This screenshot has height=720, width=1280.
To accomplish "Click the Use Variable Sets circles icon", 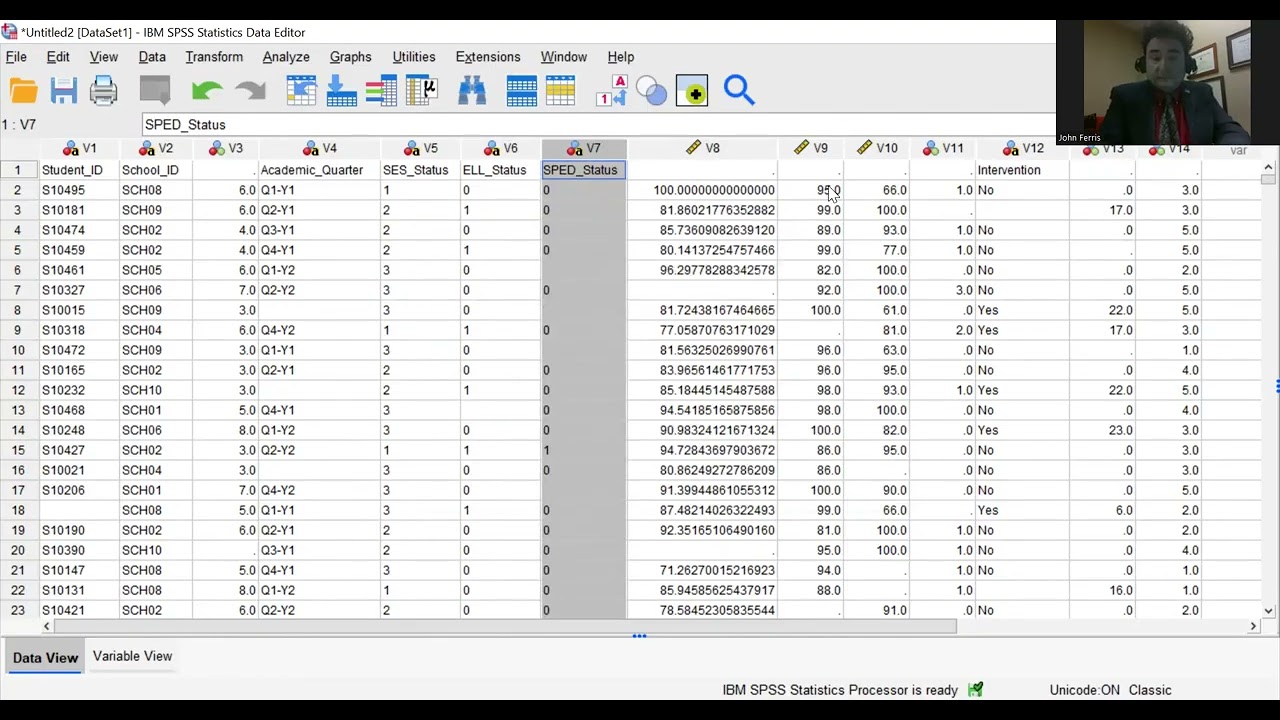I will tap(651, 91).
